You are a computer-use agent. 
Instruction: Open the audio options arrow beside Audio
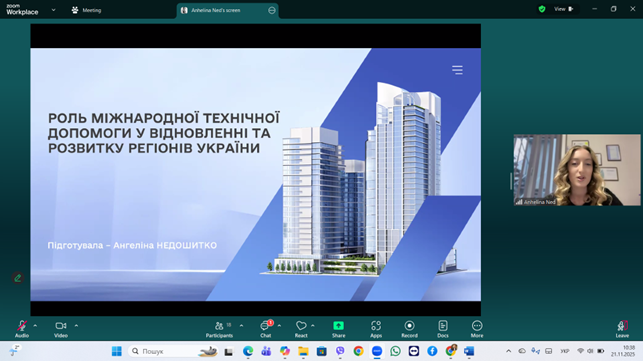click(x=35, y=326)
